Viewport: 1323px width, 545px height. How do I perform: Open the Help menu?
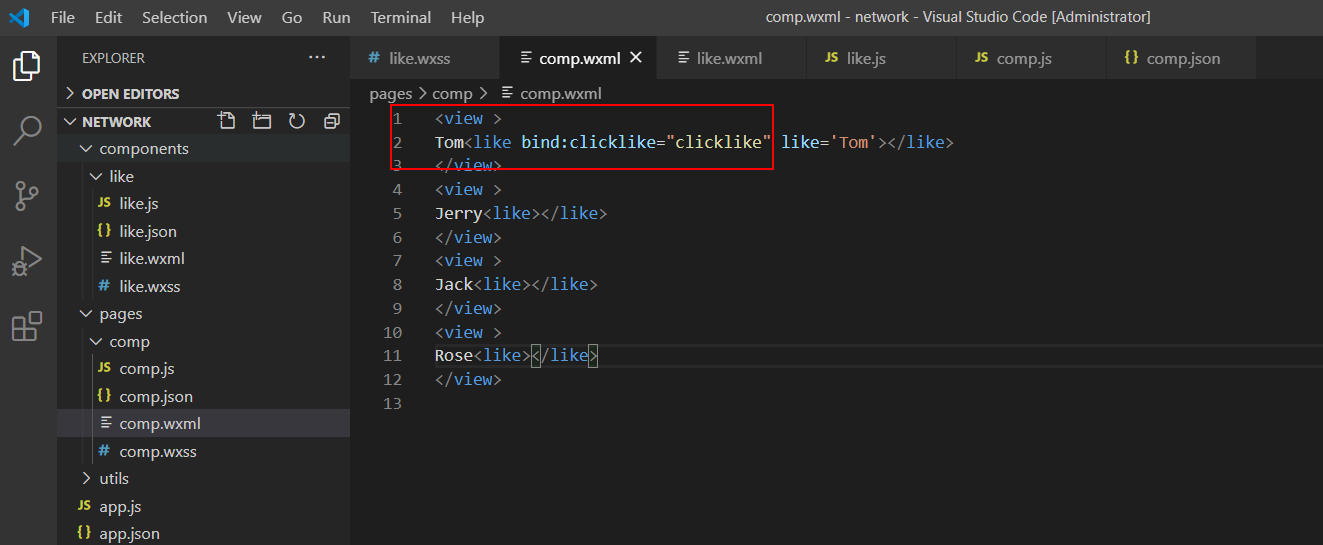click(x=467, y=17)
